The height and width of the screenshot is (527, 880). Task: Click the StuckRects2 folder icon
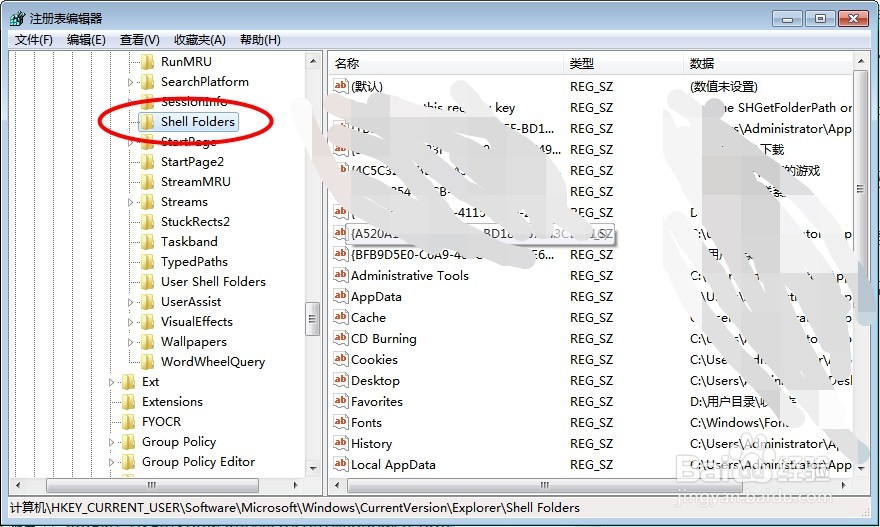tap(147, 222)
